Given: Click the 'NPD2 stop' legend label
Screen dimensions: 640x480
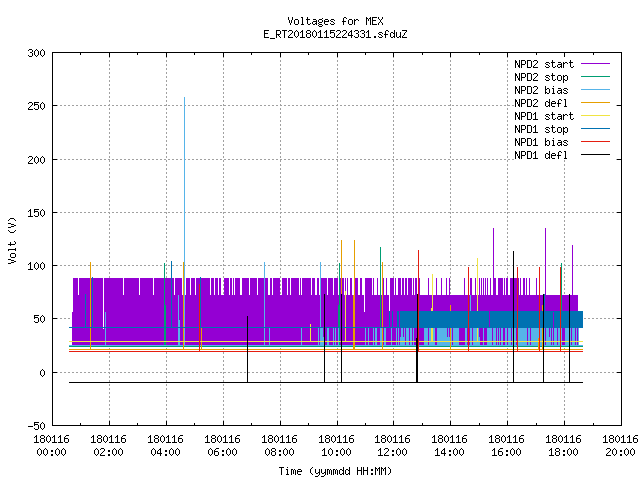Looking at the screenshot, I should click(541, 77).
